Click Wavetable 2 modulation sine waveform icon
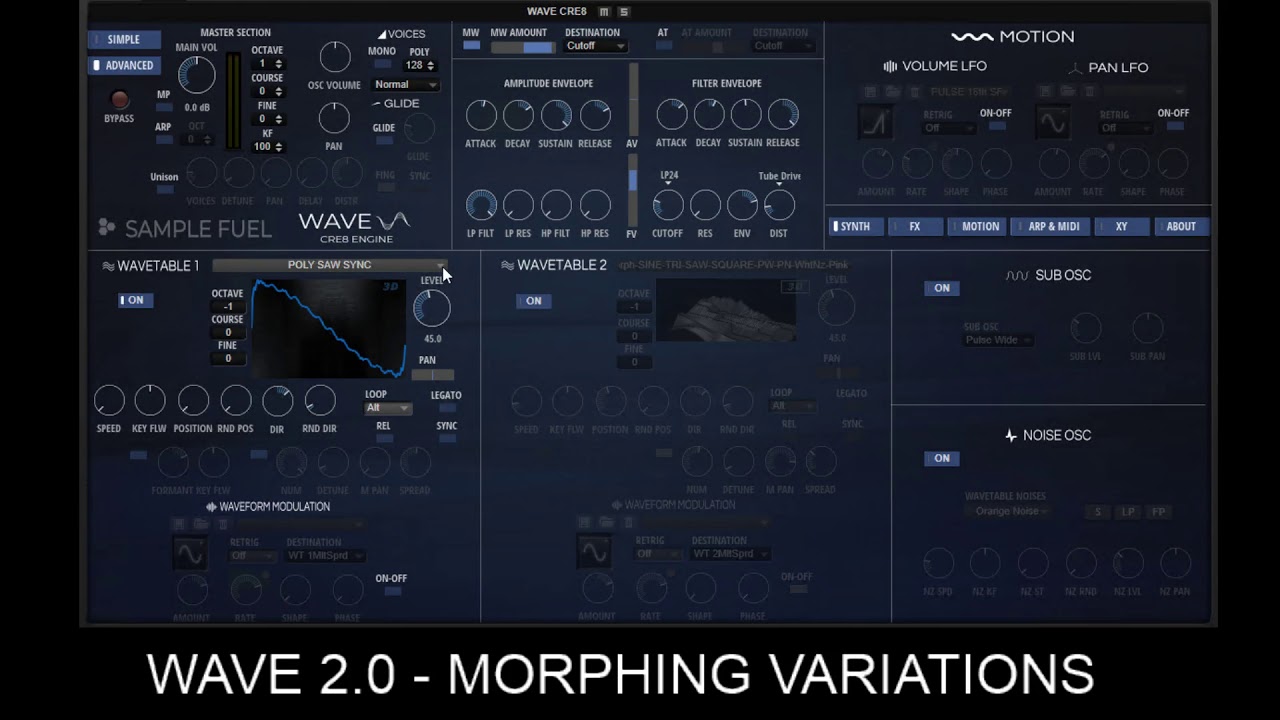 pos(594,552)
